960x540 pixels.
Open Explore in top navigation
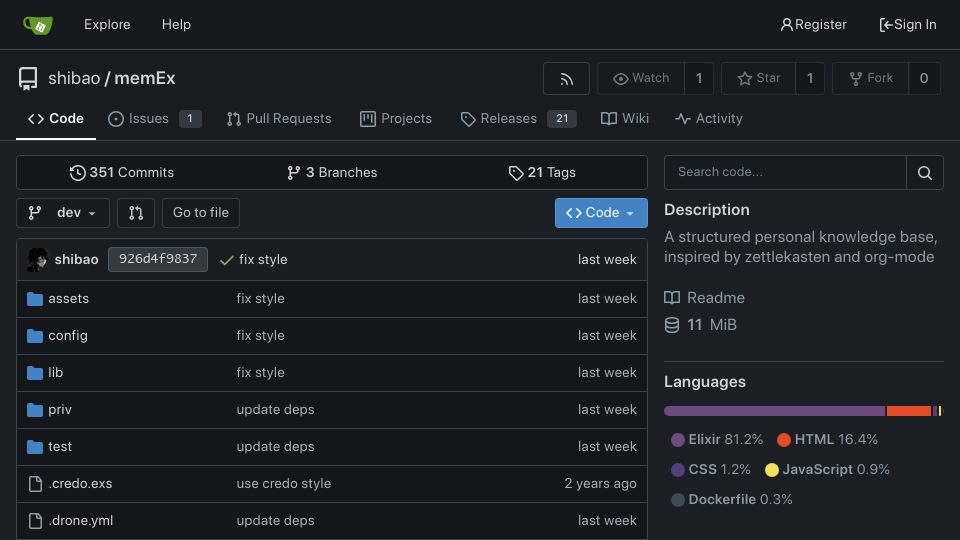pyautogui.click(x=107, y=24)
